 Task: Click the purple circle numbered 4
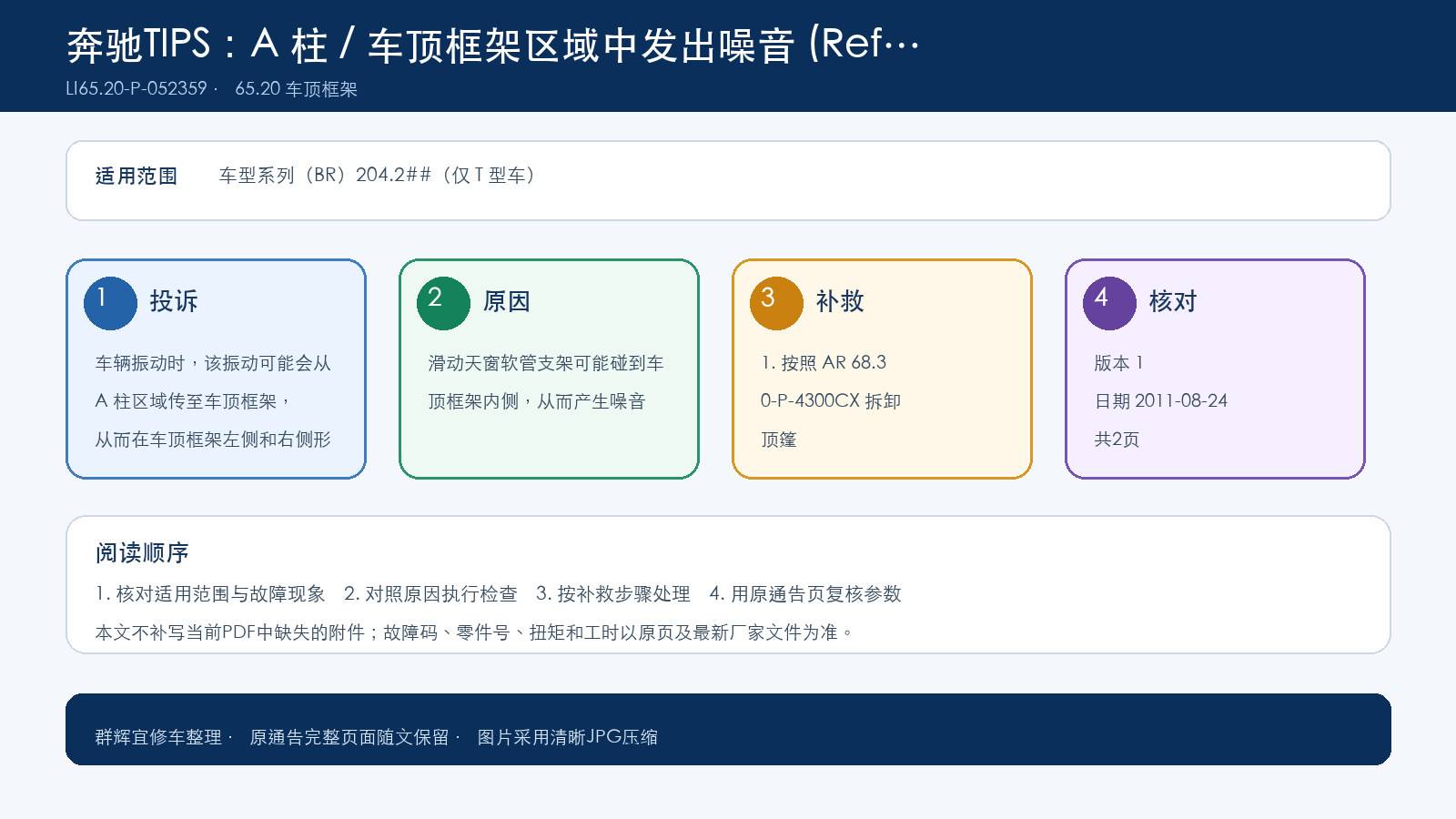click(1109, 303)
